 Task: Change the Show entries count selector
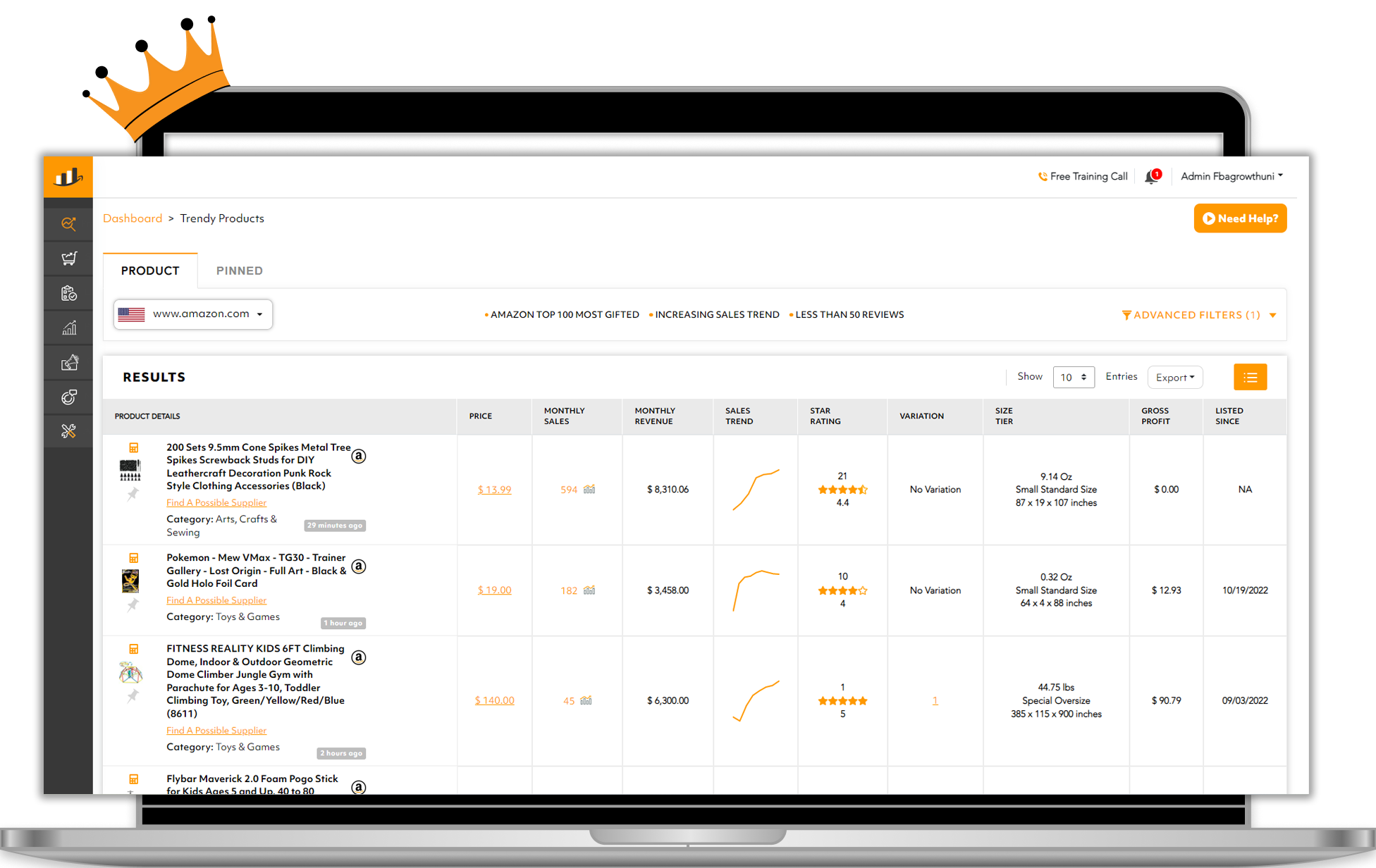tap(1073, 378)
